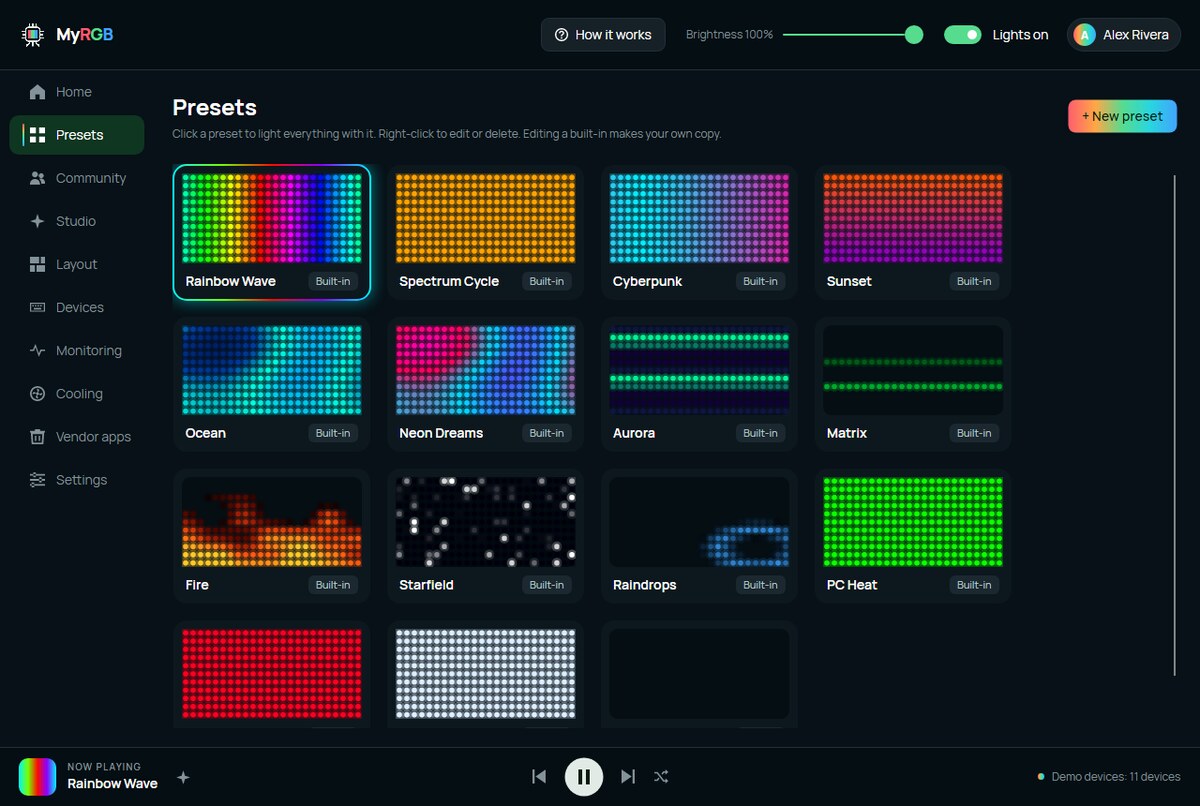Select the solid red preset card

(272, 676)
